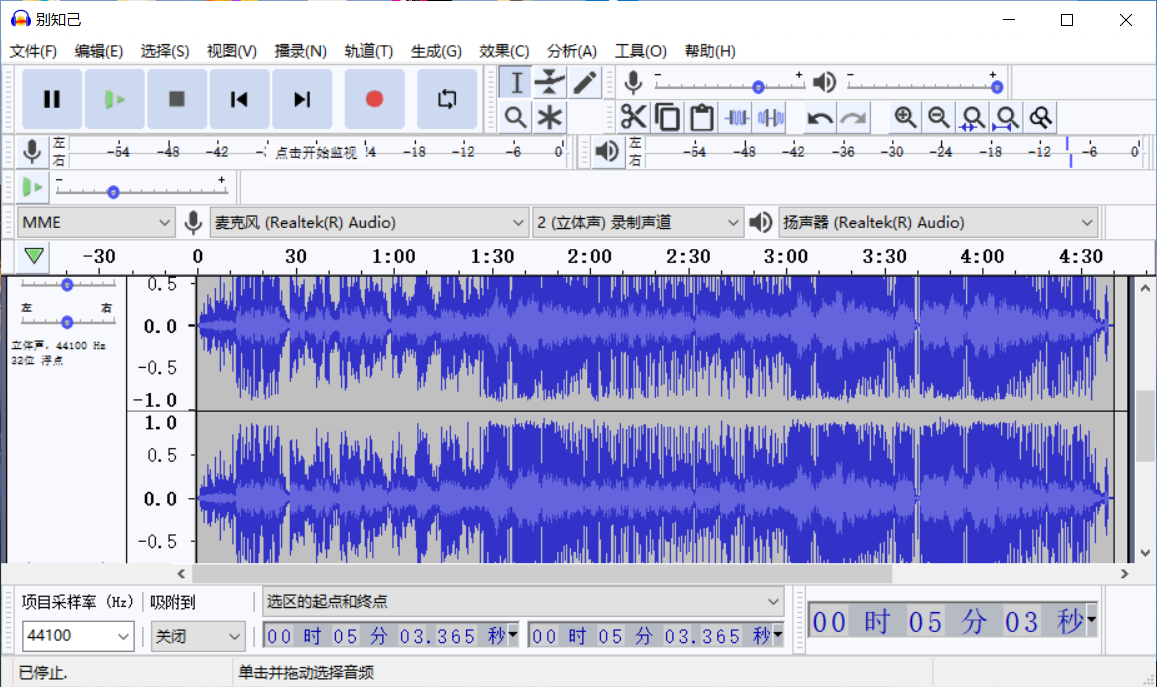Open the selection end time format arrow
Screen dimensions: 1157x687
tap(778, 634)
